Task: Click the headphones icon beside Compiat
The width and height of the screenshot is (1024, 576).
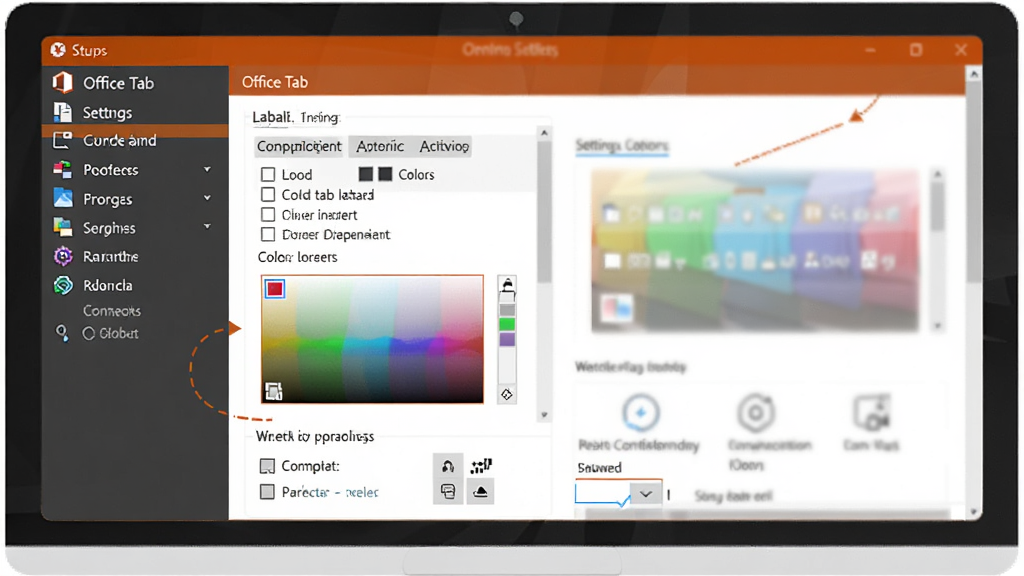Action: click(448, 466)
